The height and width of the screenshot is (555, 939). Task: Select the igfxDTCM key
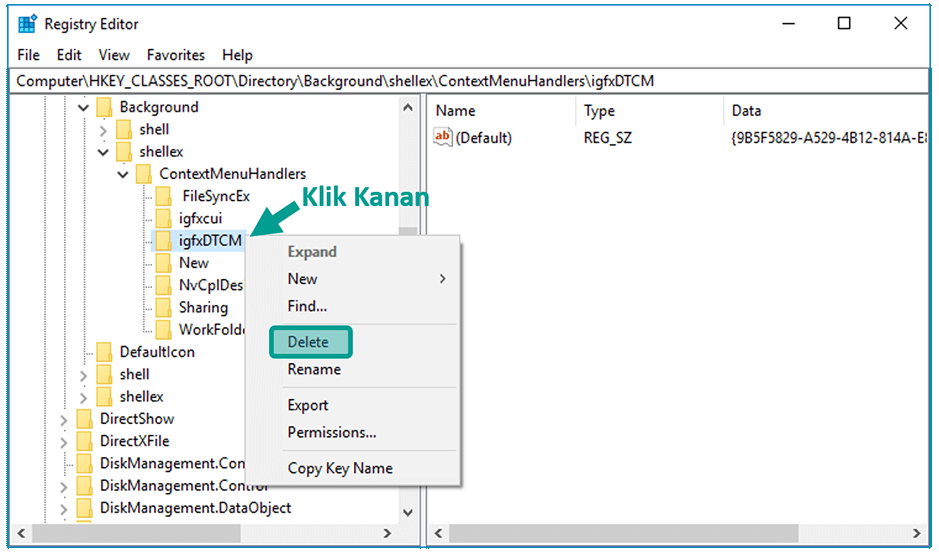(210, 241)
